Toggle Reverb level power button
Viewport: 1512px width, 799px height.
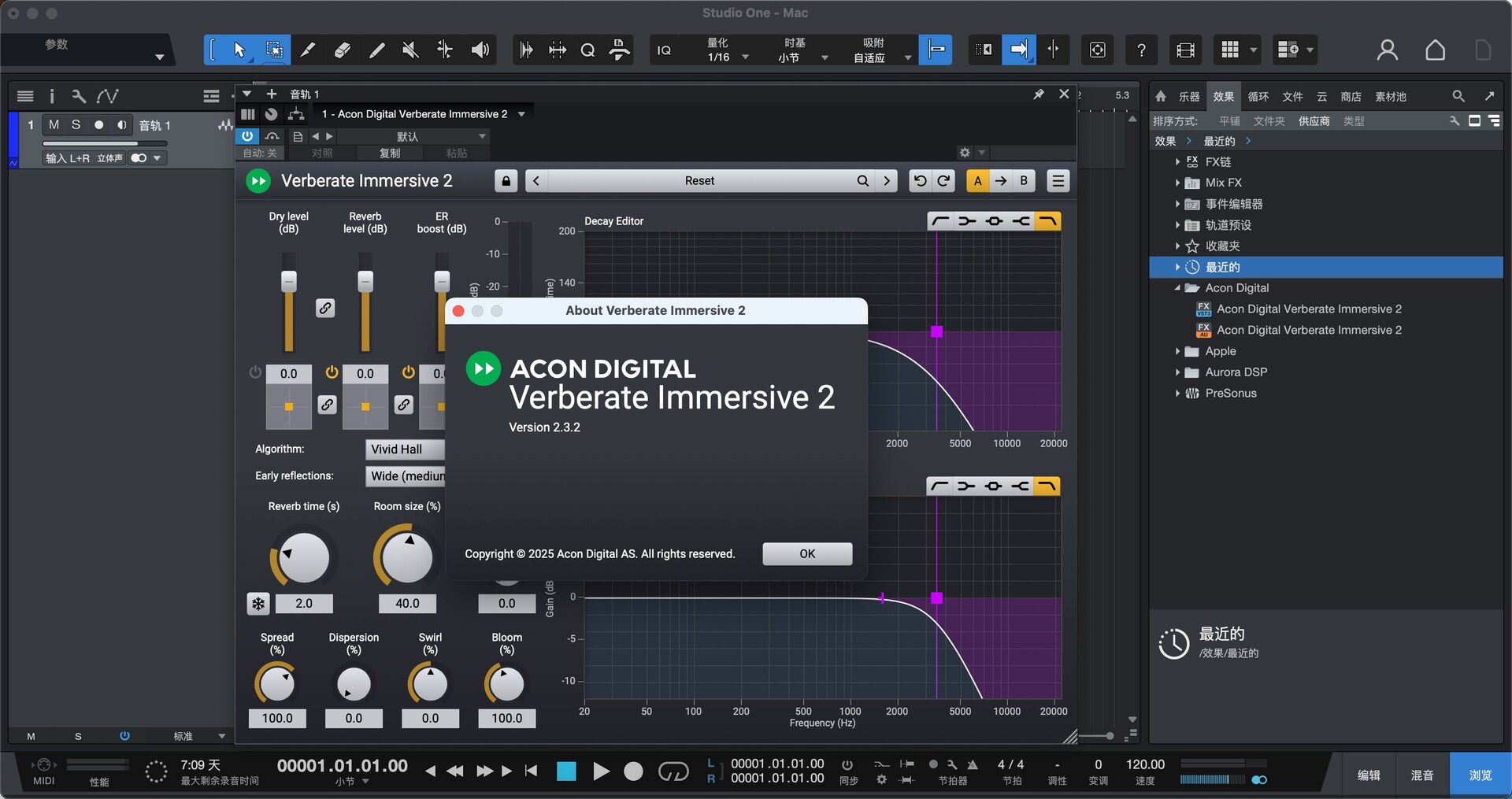pyautogui.click(x=332, y=372)
